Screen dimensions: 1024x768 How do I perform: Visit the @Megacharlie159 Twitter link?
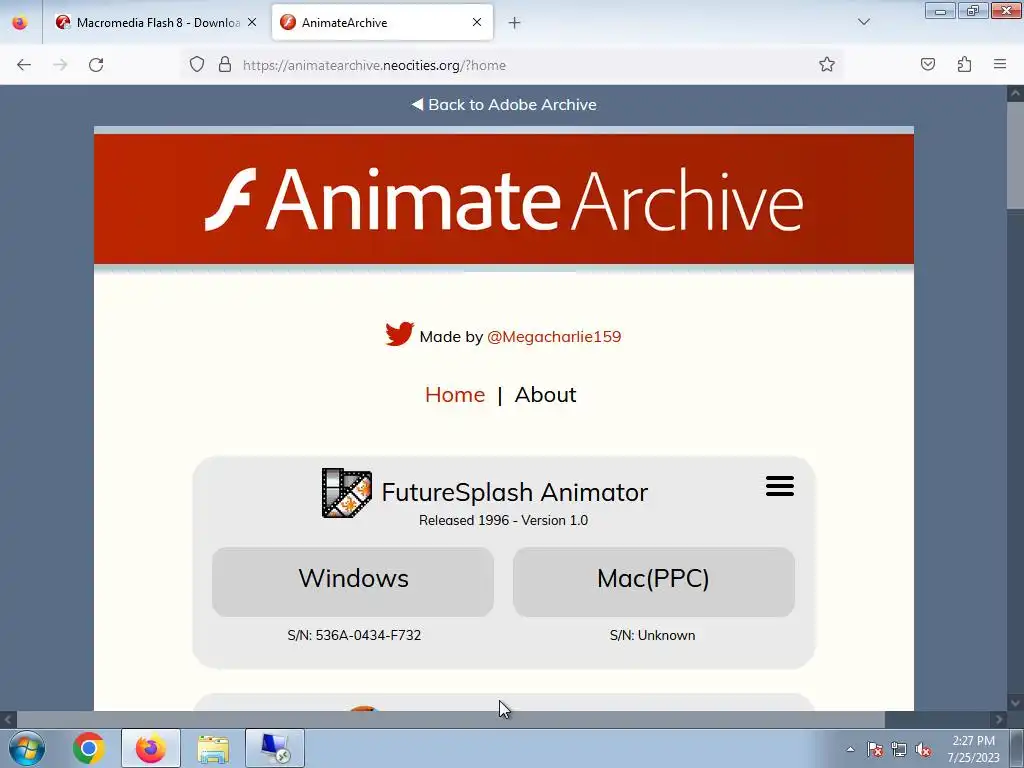(554, 336)
